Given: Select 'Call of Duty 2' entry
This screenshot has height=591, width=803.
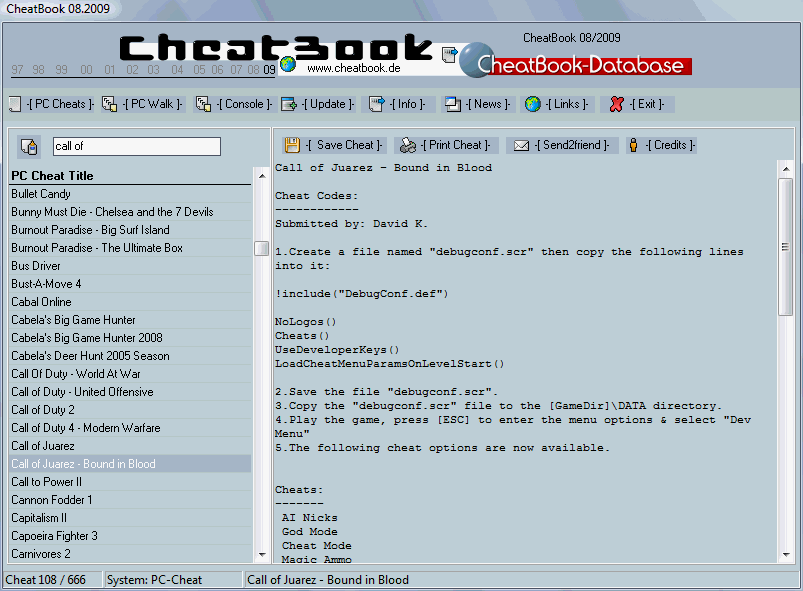Looking at the screenshot, I should pos(131,410).
